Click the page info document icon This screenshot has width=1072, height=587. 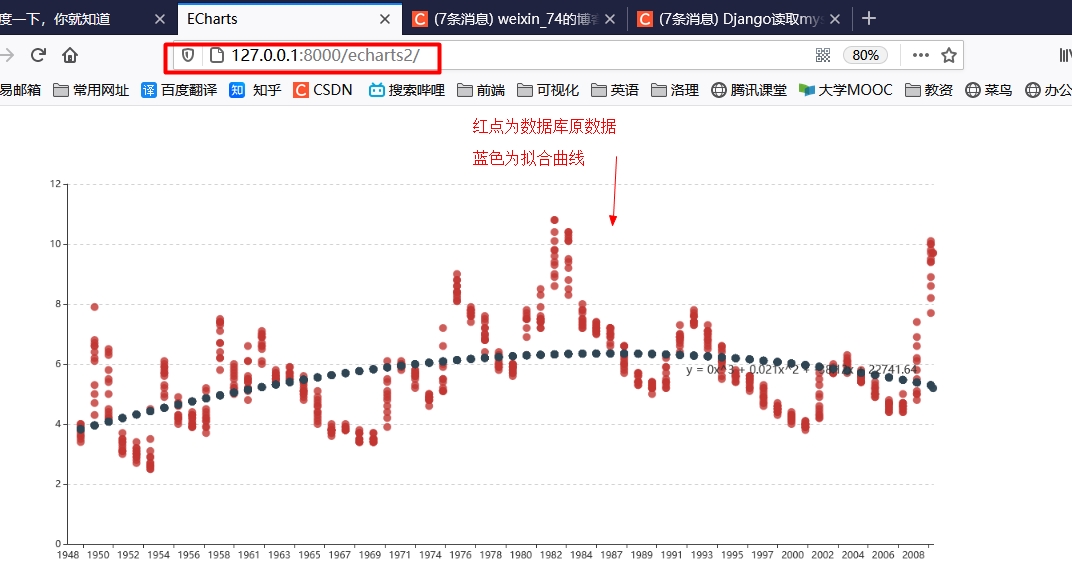(217, 55)
